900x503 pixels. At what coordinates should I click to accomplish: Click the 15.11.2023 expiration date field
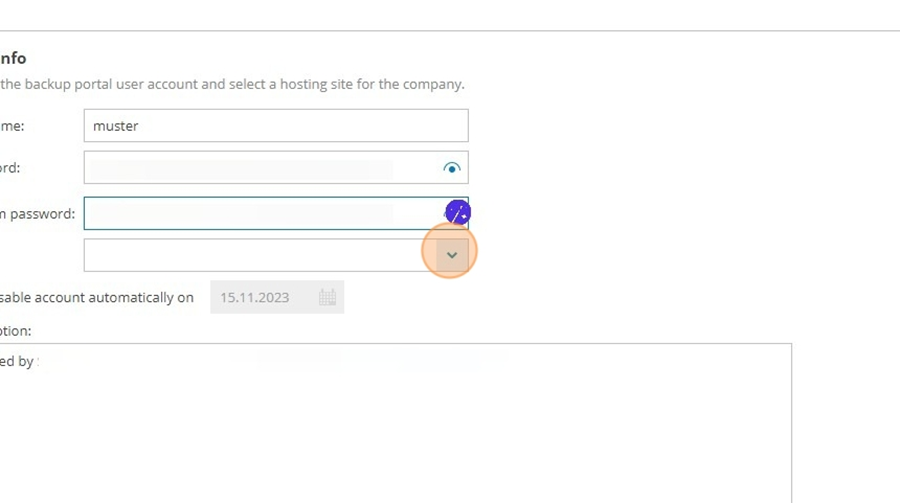tap(277, 297)
